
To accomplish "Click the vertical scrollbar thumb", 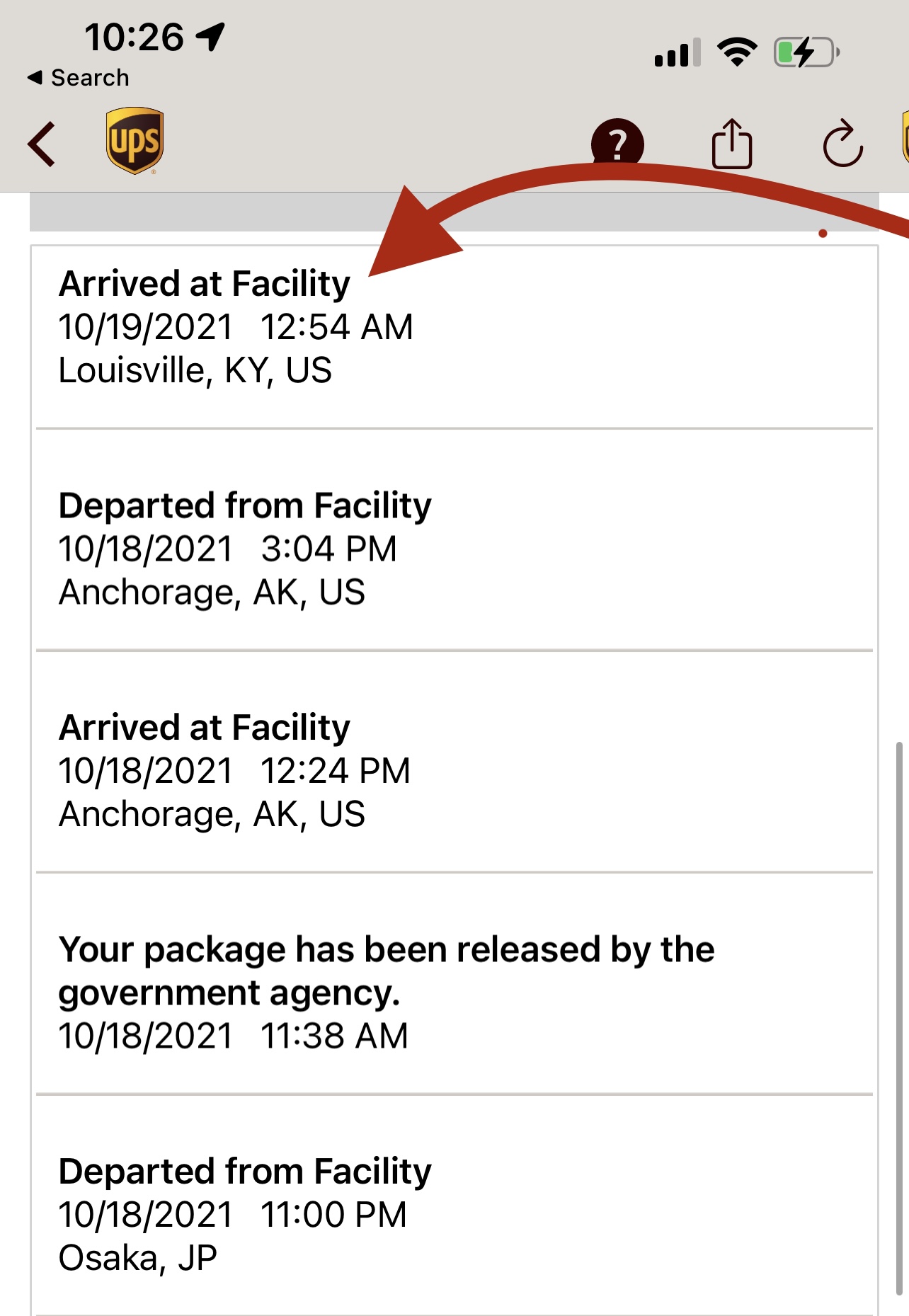I will point(899,1018).
